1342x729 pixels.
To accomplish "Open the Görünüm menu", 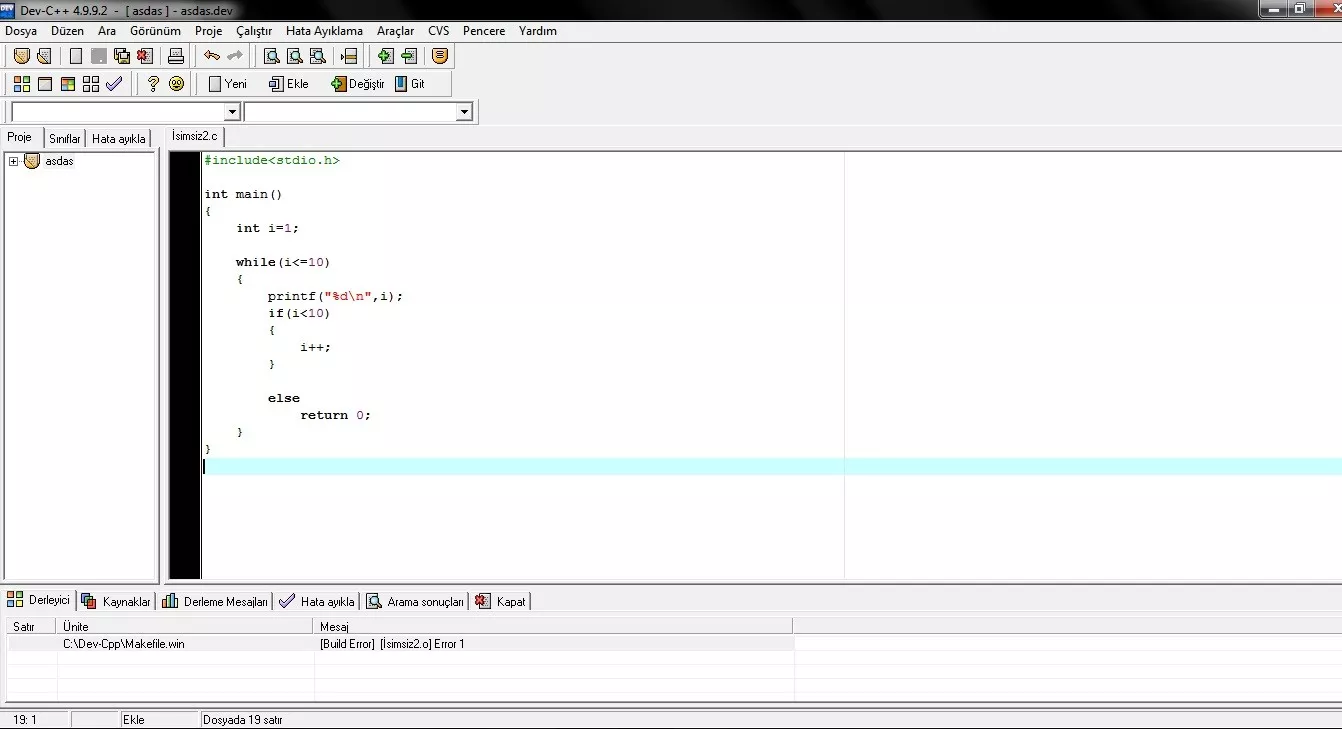I will (155, 31).
